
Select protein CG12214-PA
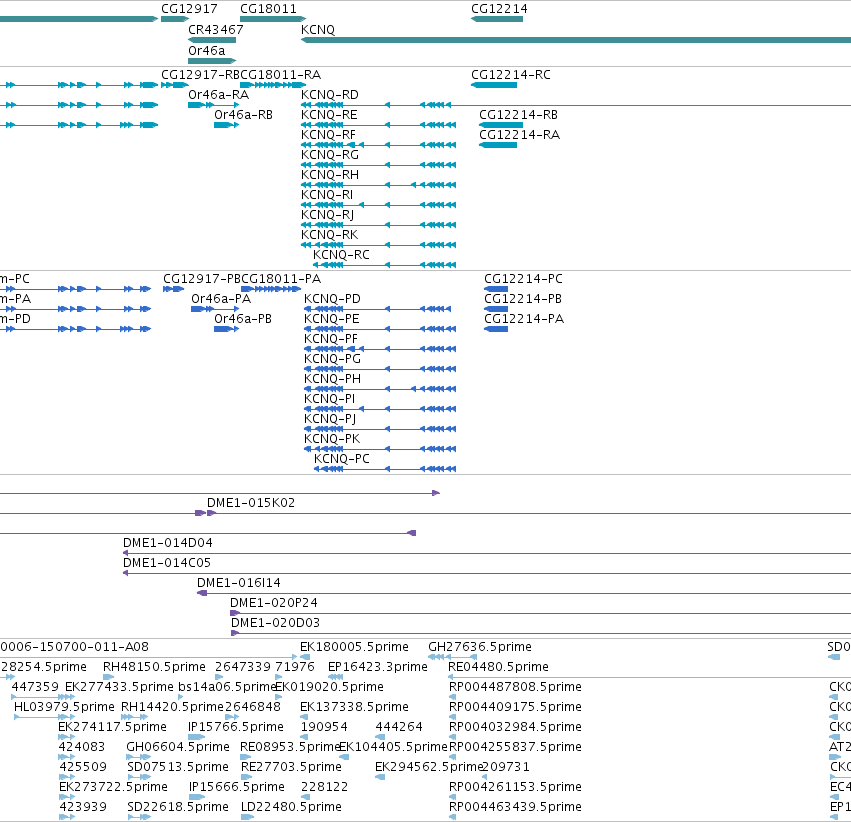tap(496, 329)
